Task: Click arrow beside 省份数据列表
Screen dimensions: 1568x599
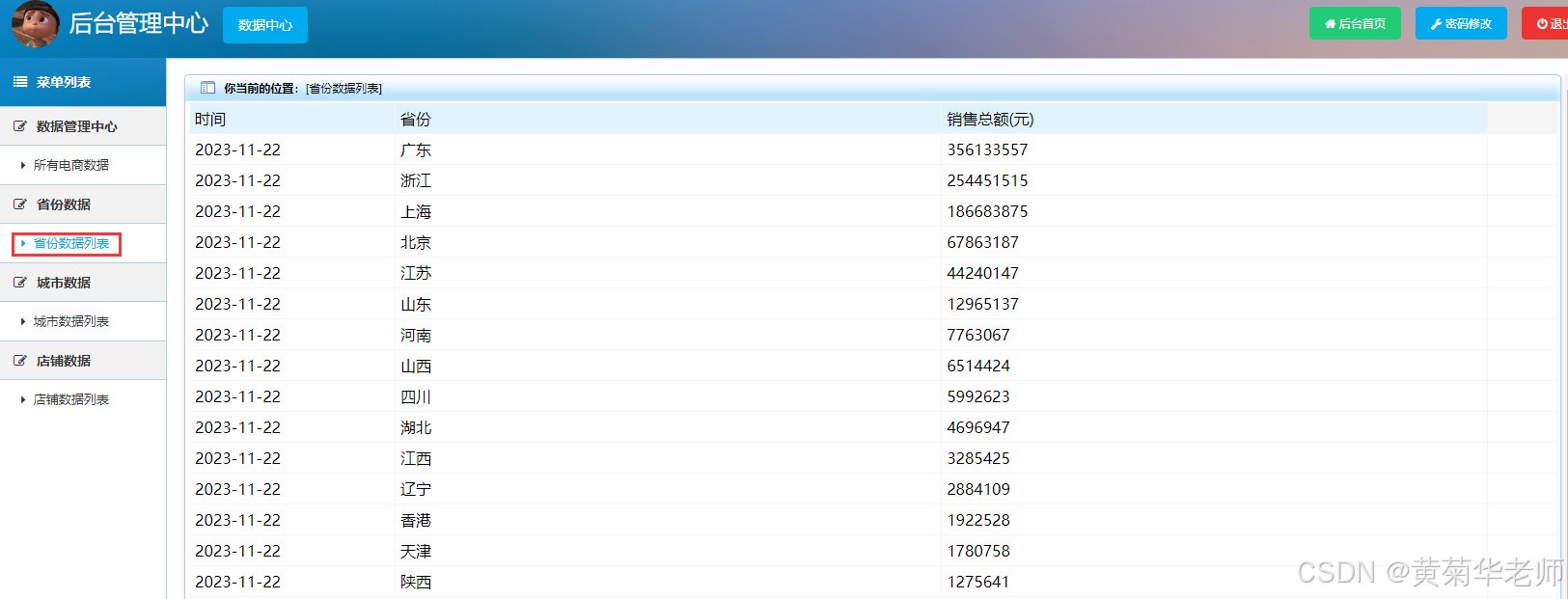Action: 23,243
